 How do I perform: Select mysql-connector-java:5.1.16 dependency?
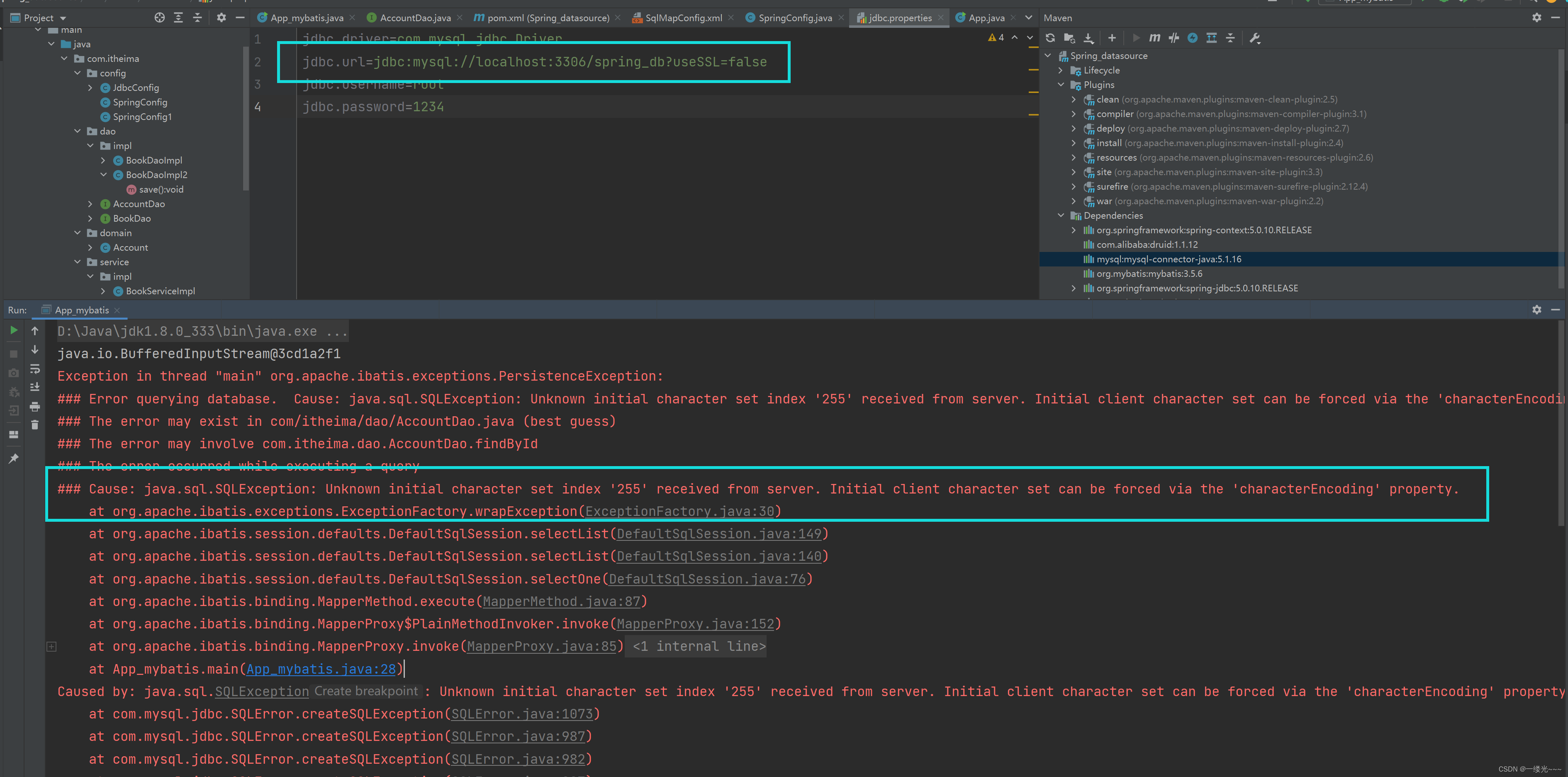tap(1168, 259)
